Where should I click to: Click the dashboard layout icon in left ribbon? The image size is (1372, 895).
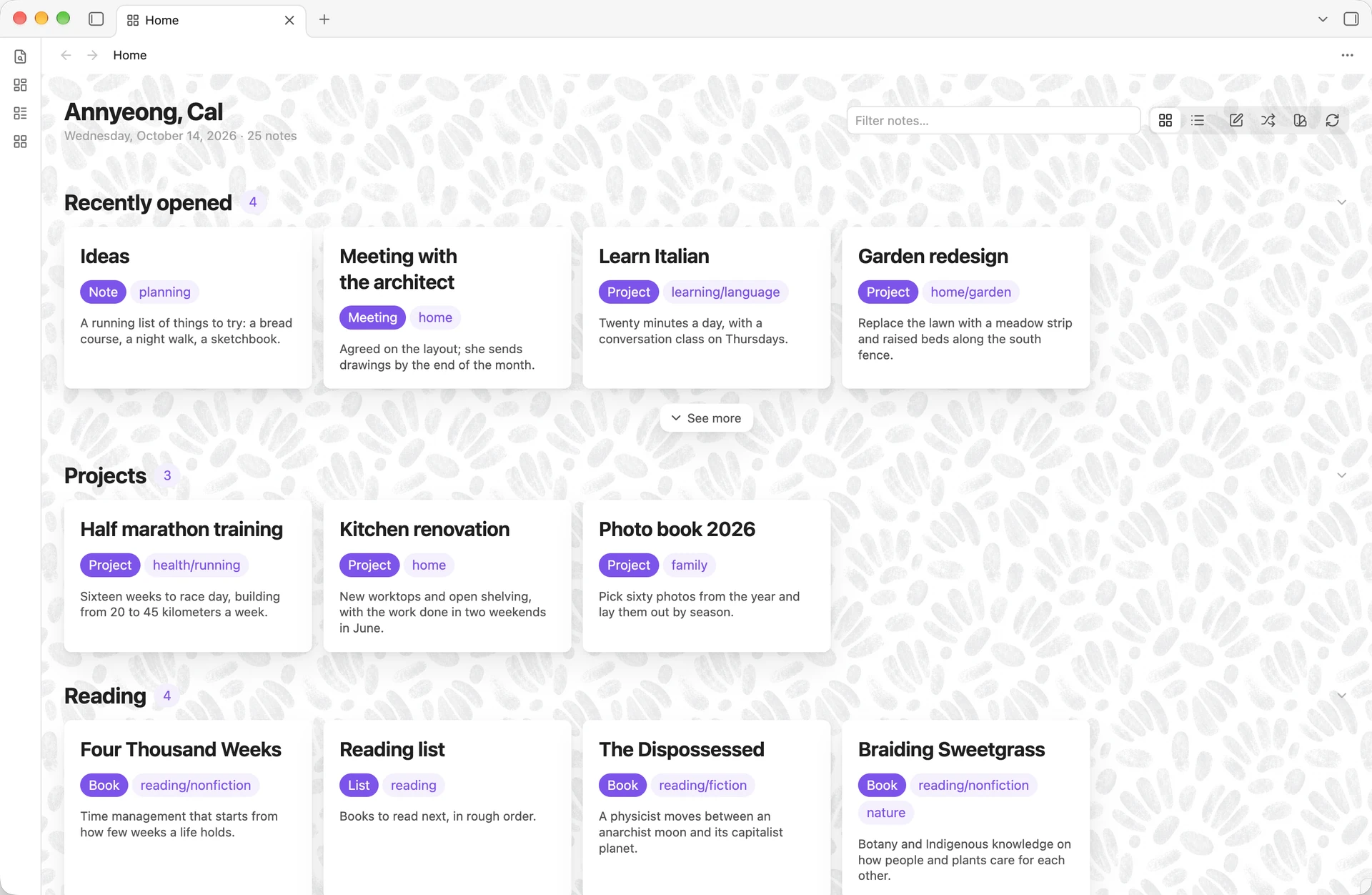[x=20, y=85]
